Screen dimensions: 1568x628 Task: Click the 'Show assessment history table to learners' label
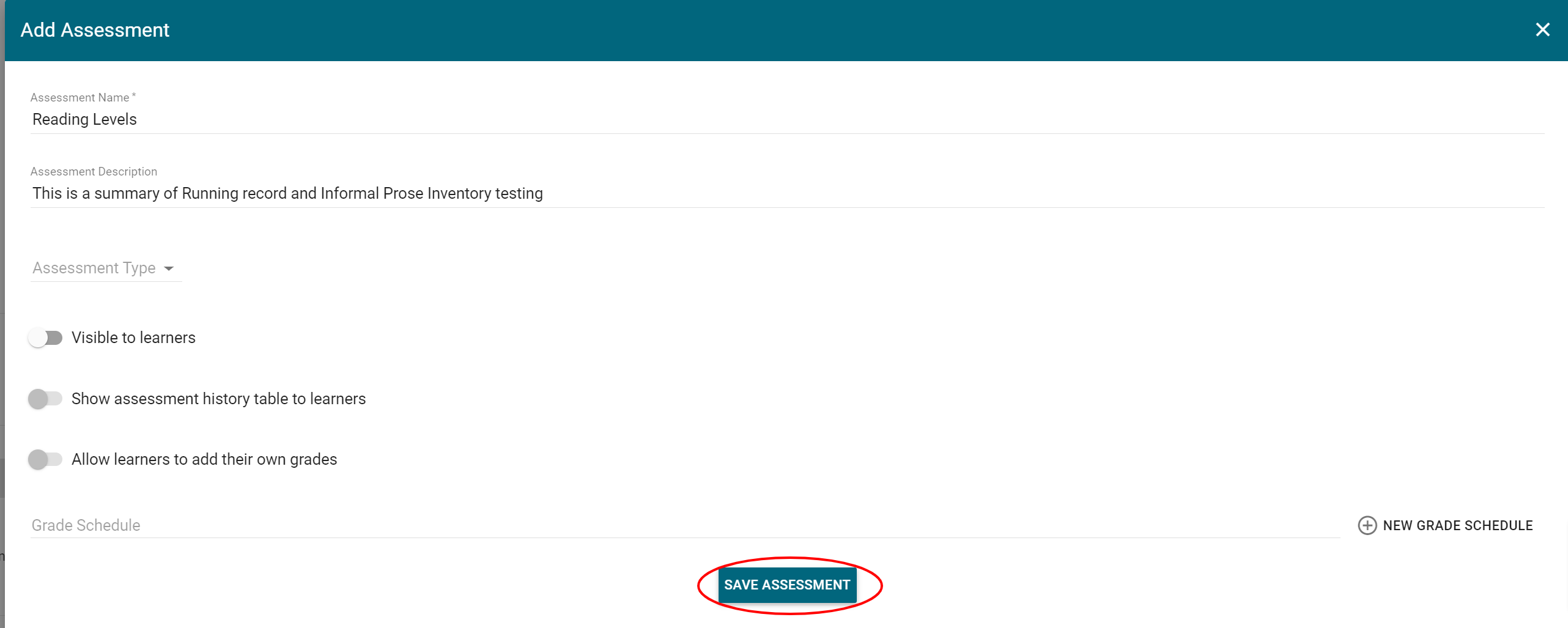(x=218, y=399)
